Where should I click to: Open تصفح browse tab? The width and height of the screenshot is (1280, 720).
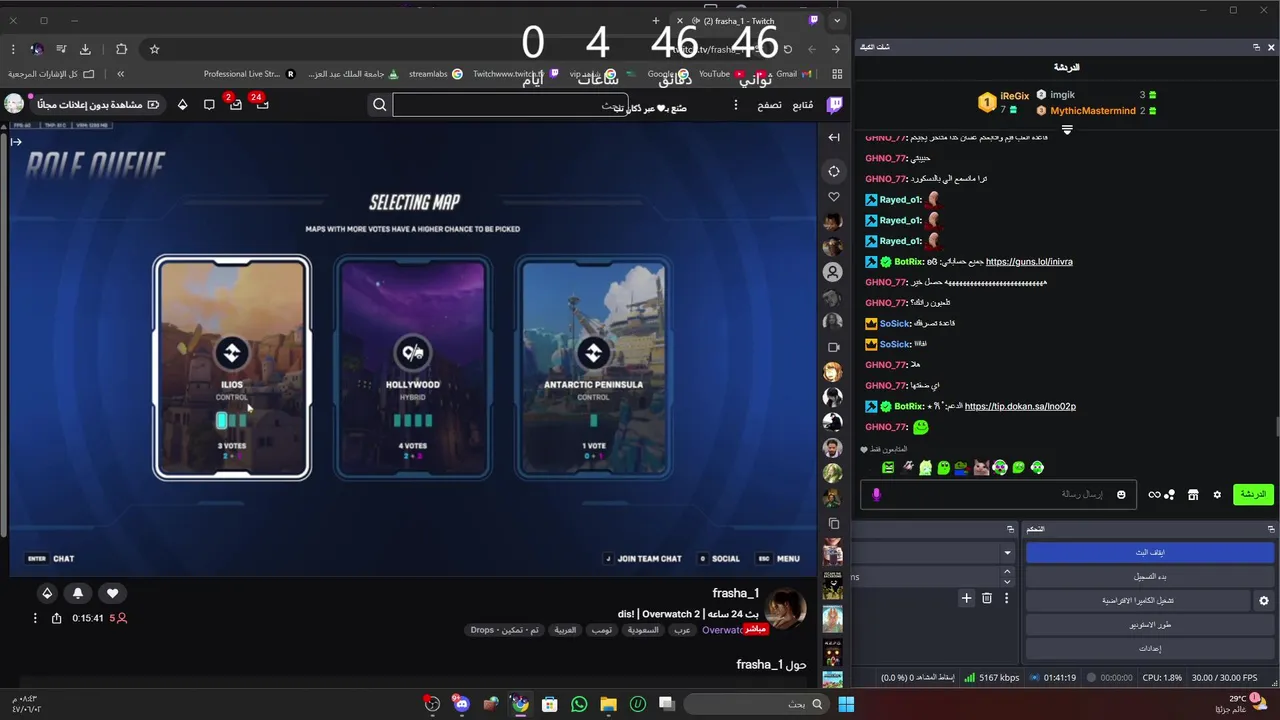pyautogui.click(x=769, y=105)
